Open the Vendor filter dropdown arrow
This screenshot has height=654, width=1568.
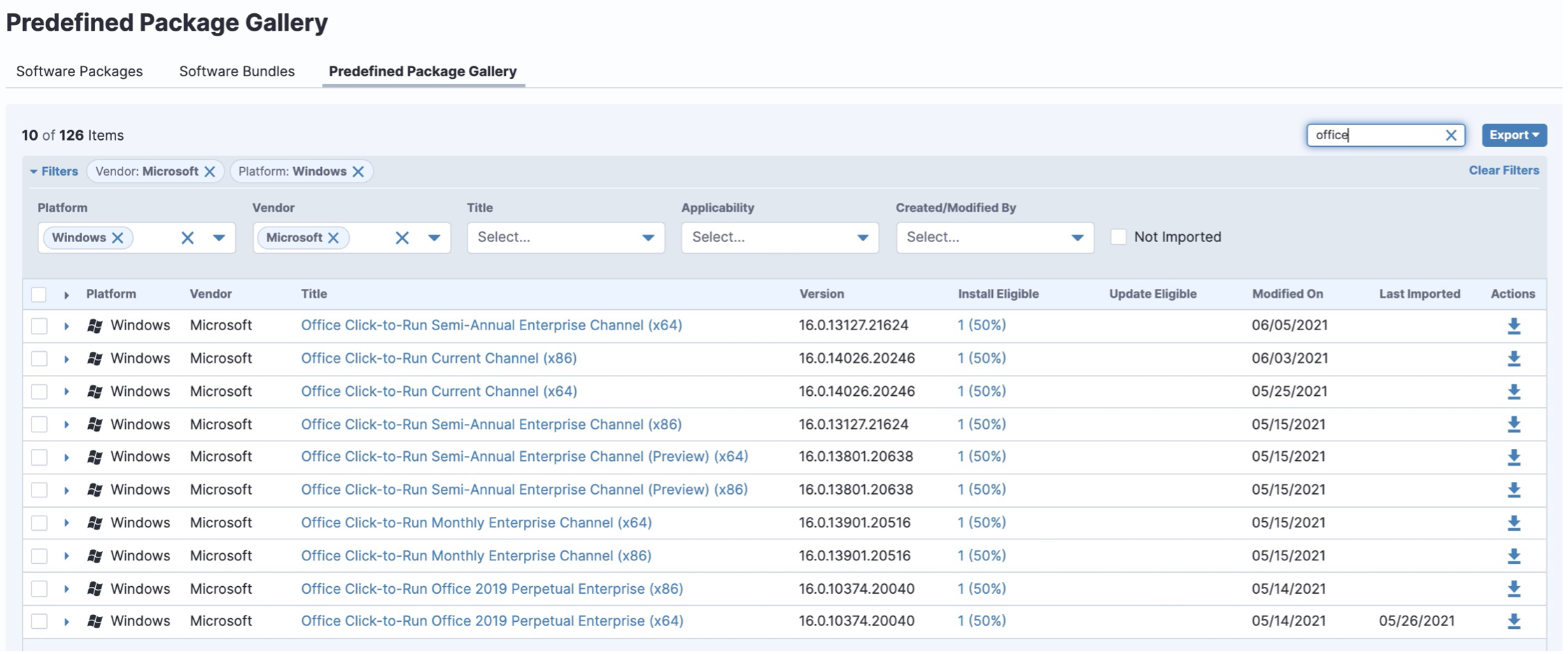click(x=434, y=238)
